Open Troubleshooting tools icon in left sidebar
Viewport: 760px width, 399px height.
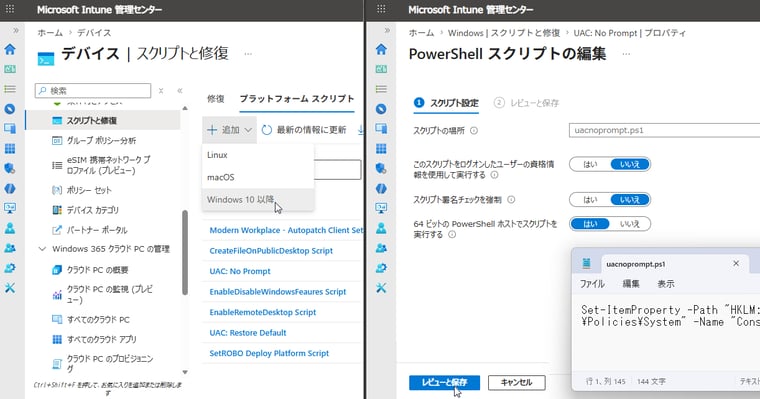click(10, 288)
